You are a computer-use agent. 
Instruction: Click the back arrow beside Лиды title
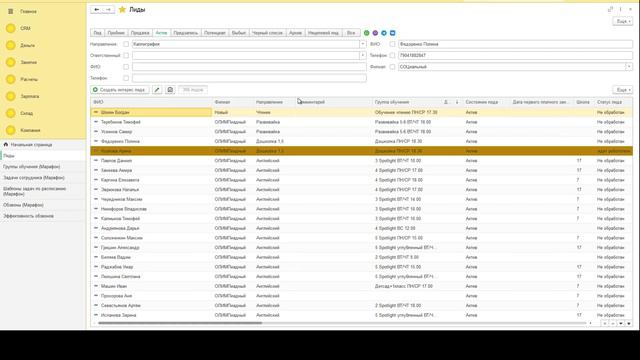(96, 9)
